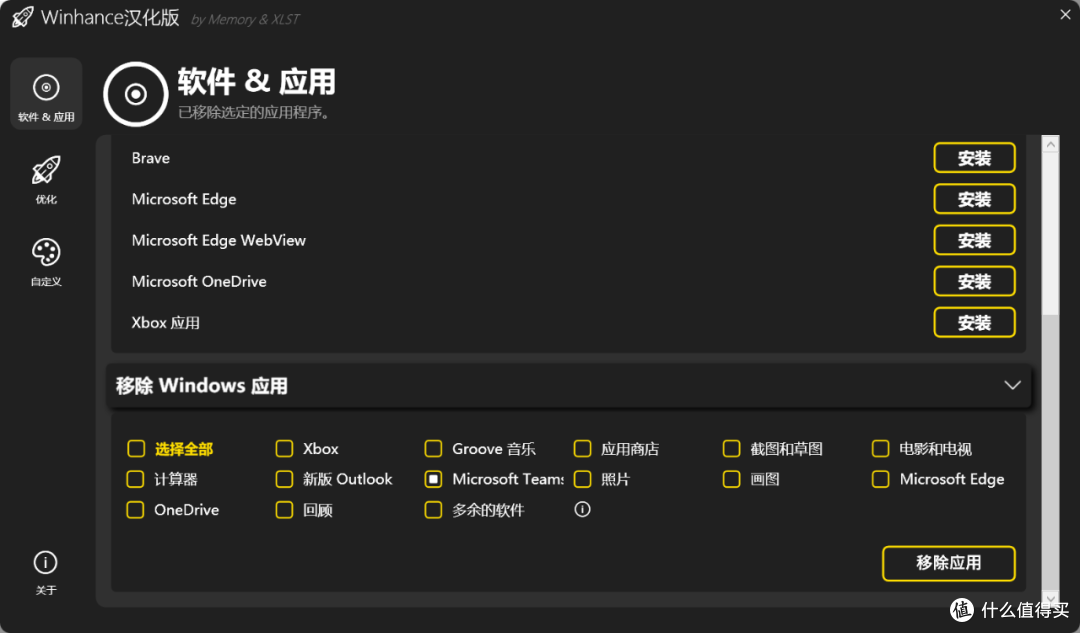Click the Microsoft OneDrive row text
1080x633 pixels.
tap(199, 281)
